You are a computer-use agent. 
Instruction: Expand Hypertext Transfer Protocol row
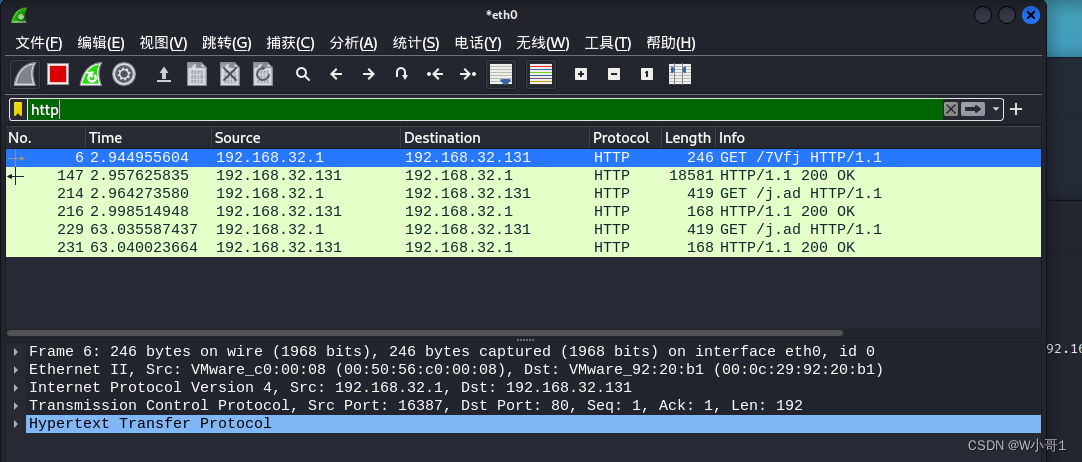pos(16,423)
